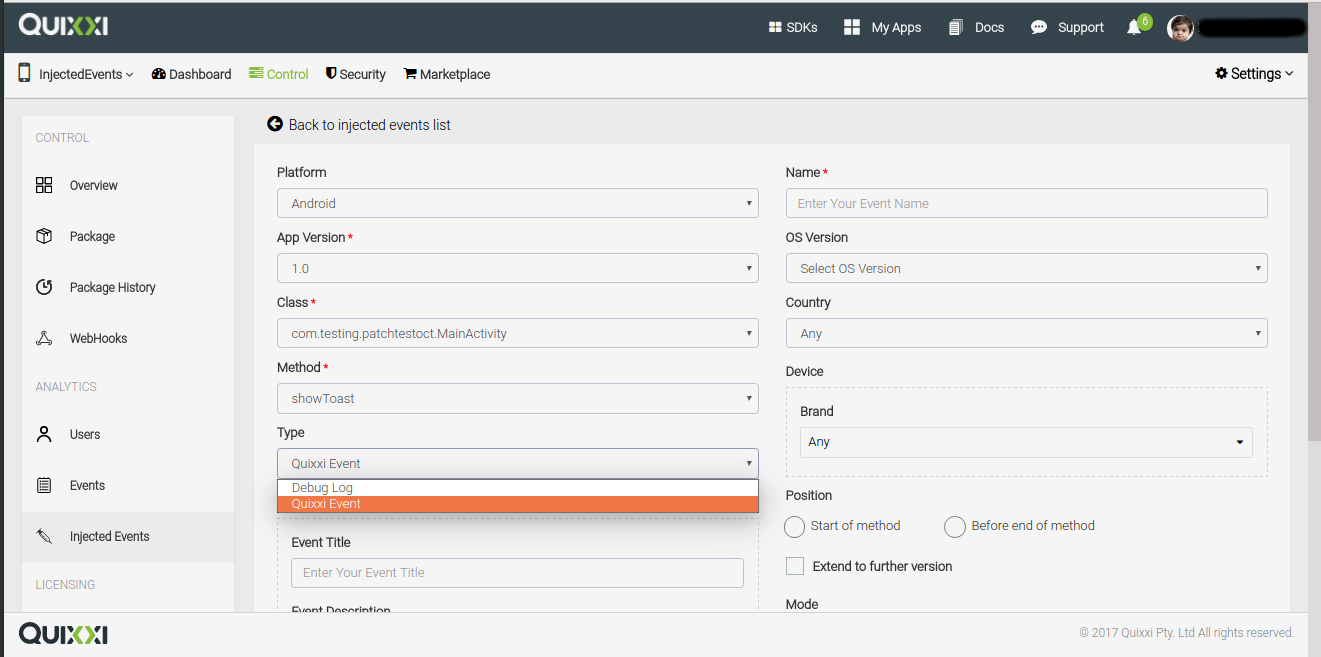Switch to the Marketplace tab
This screenshot has height=657, width=1321.
[x=447, y=74]
